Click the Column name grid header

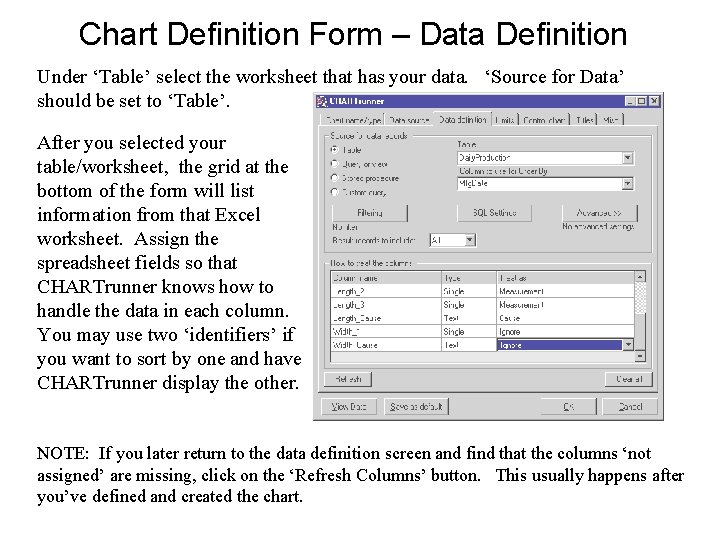(x=386, y=278)
